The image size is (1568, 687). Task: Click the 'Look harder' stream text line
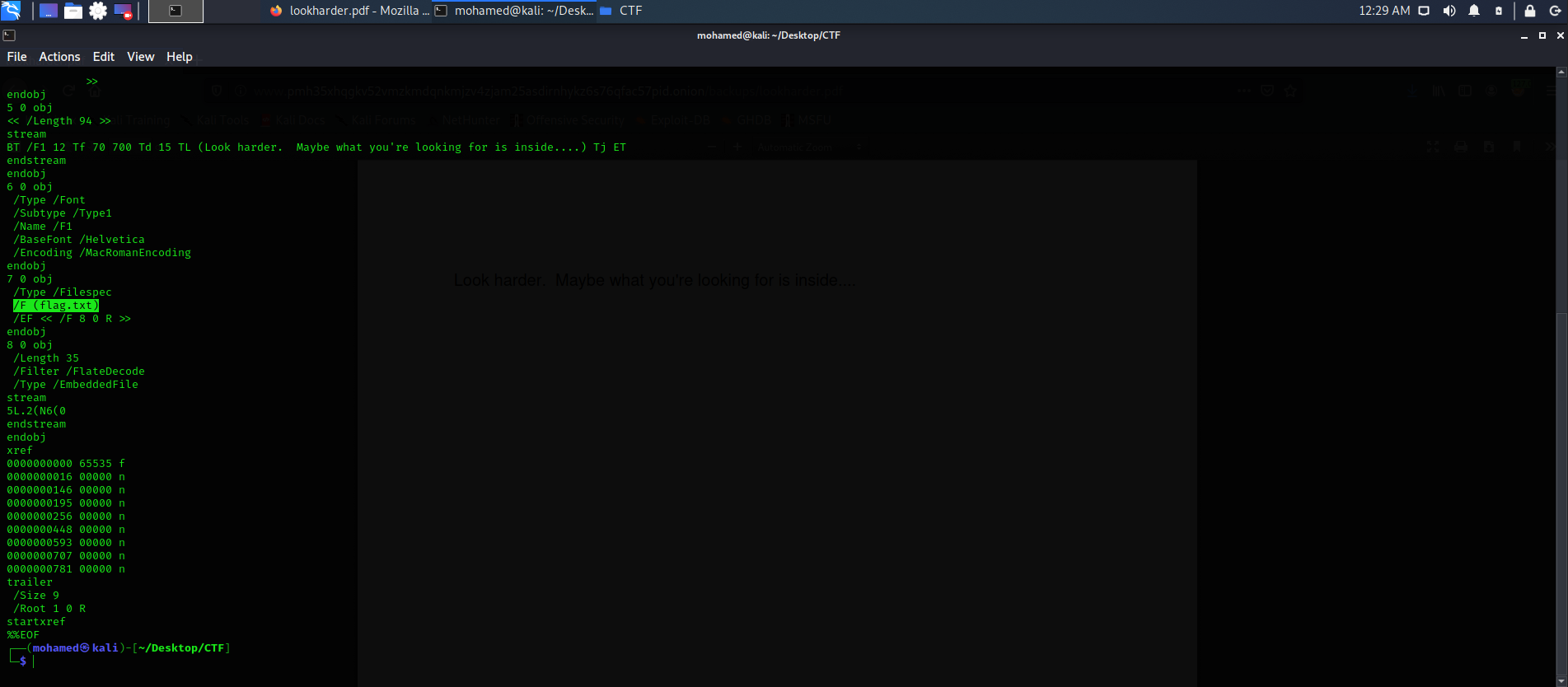pyautogui.click(x=316, y=147)
